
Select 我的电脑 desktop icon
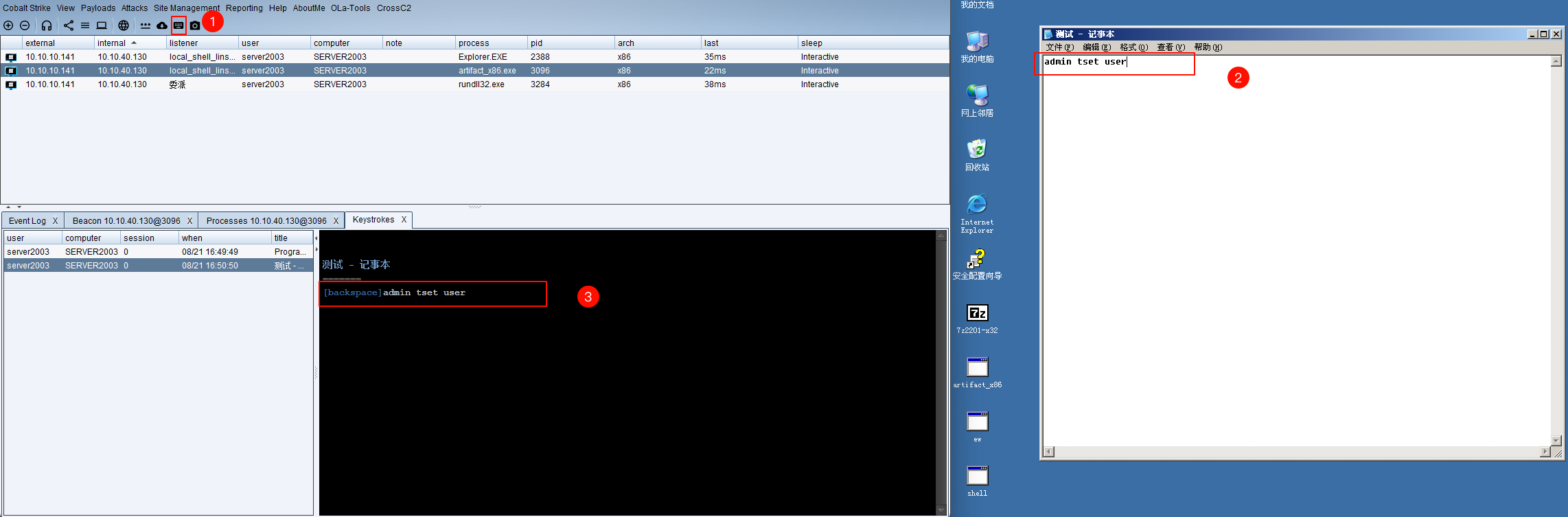977,47
